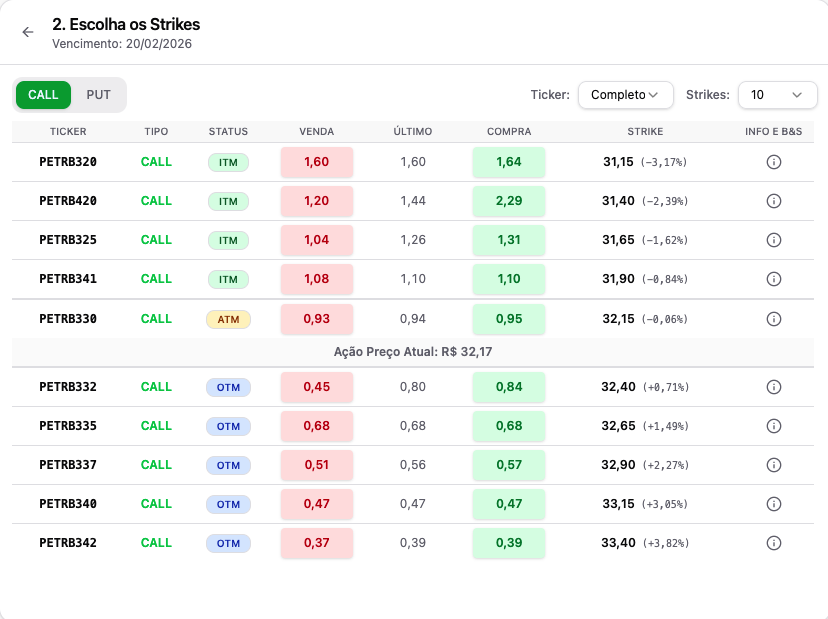This screenshot has height=619, width=828.
Task: Select the CALL option type
Action: [43, 95]
